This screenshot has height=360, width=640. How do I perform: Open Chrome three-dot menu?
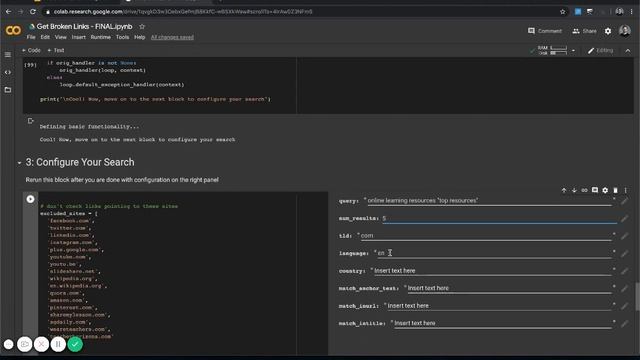[632, 12]
